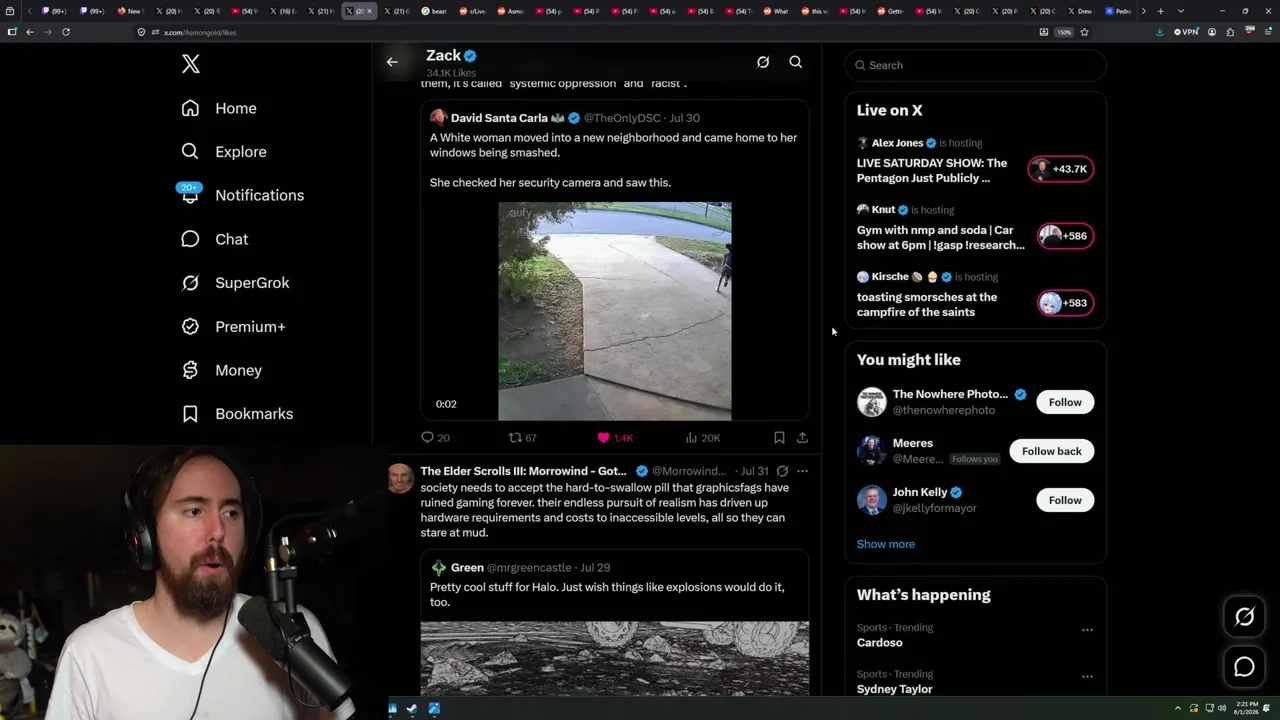Click the +586 listeners badge
The width and height of the screenshot is (1280, 720).
1066,236
